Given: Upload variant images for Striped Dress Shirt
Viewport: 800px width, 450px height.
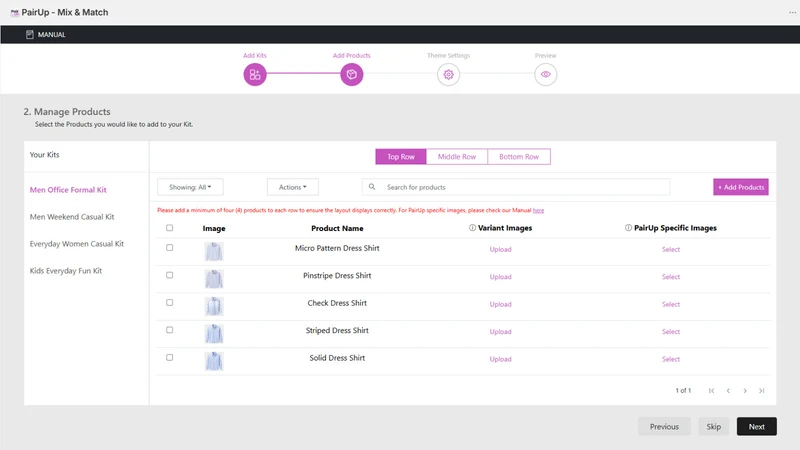Looking at the screenshot, I should click(x=501, y=332).
